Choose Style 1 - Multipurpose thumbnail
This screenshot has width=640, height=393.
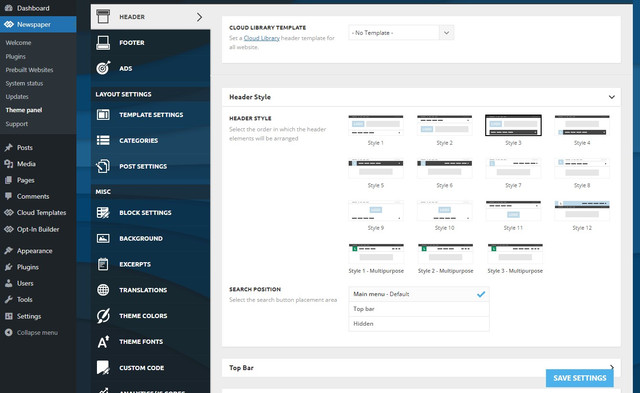click(x=376, y=253)
